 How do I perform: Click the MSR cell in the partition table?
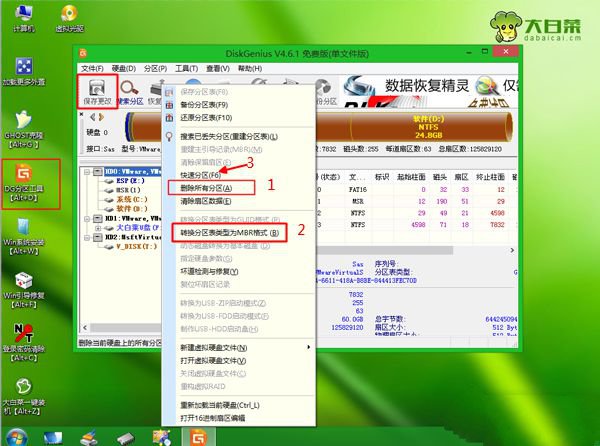coord(357,202)
